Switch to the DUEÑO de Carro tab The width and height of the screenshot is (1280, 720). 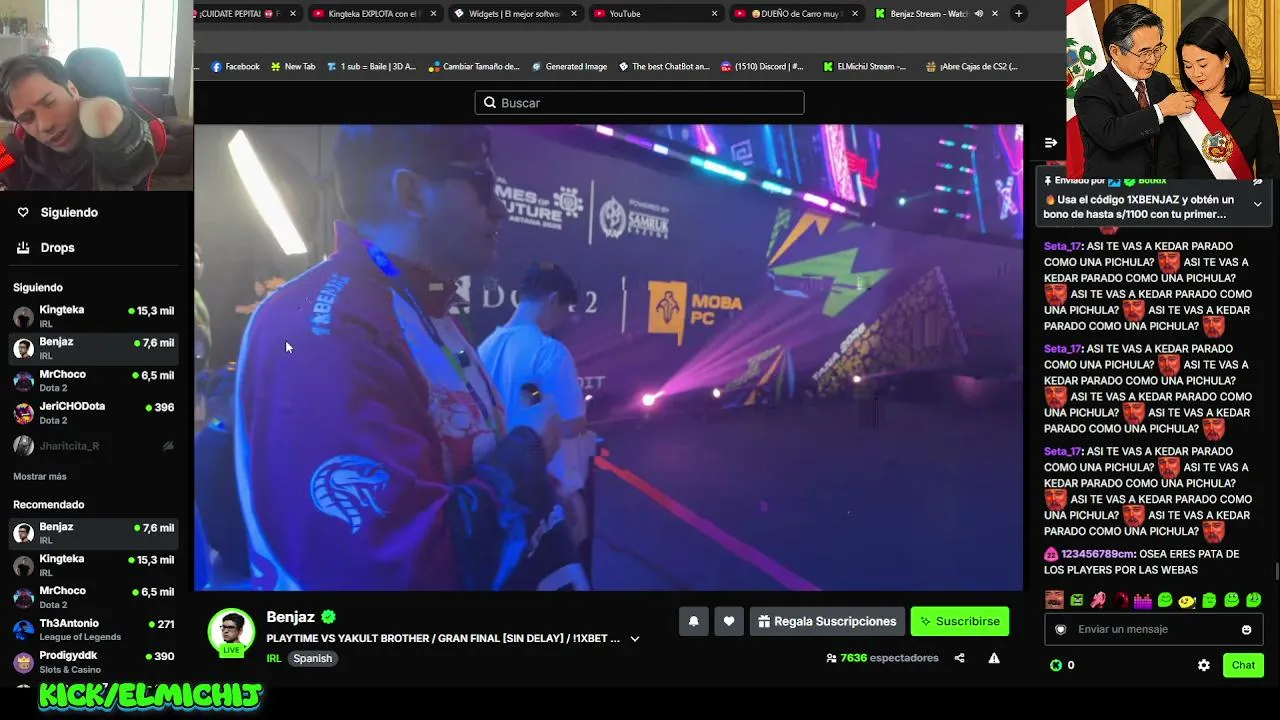pyautogui.click(x=796, y=14)
